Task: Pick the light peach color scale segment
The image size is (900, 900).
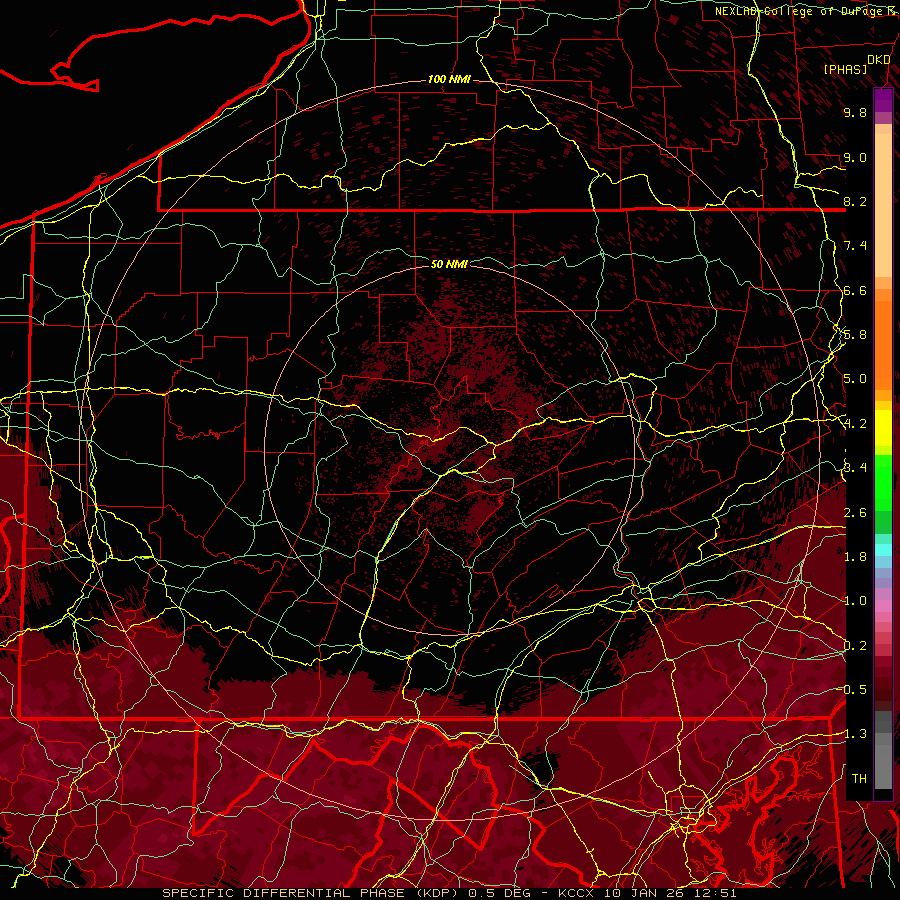Action: [x=883, y=207]
